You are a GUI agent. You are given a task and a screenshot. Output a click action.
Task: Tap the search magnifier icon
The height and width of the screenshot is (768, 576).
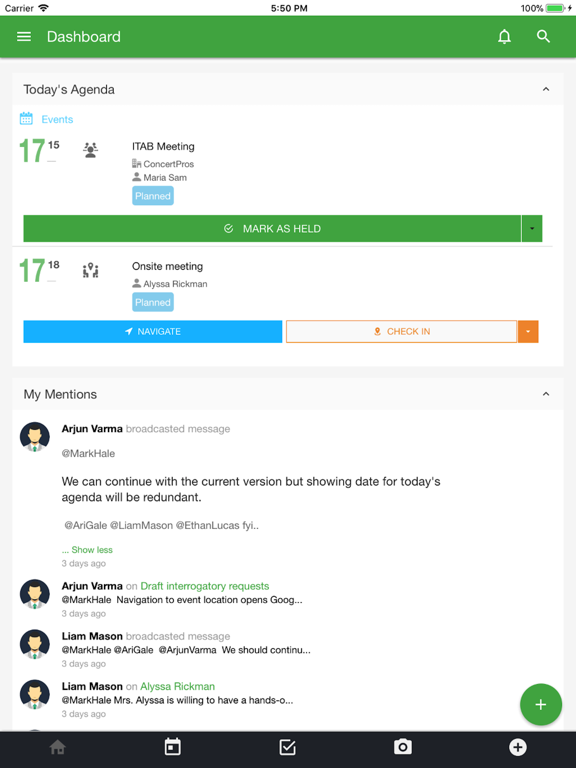(543, 36)
